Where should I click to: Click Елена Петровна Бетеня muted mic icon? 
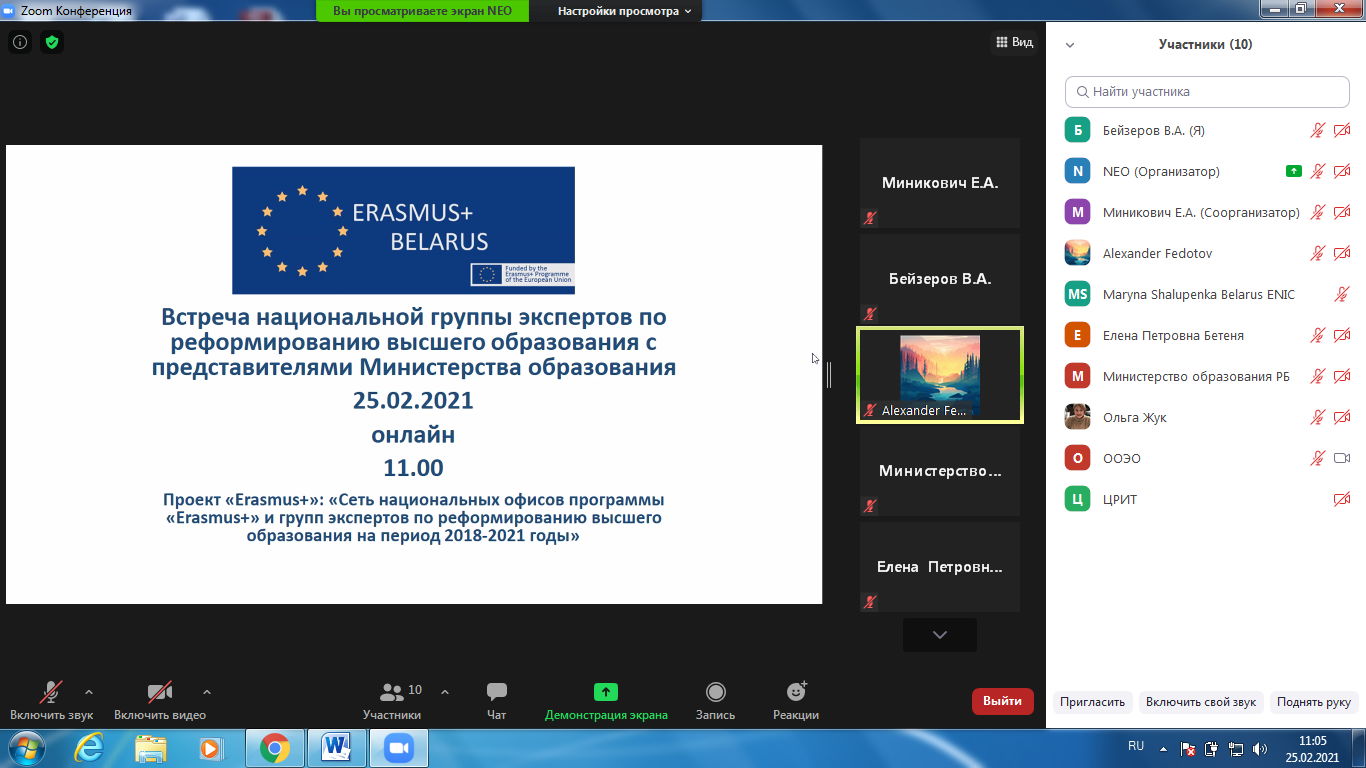tap(1318, 335)
